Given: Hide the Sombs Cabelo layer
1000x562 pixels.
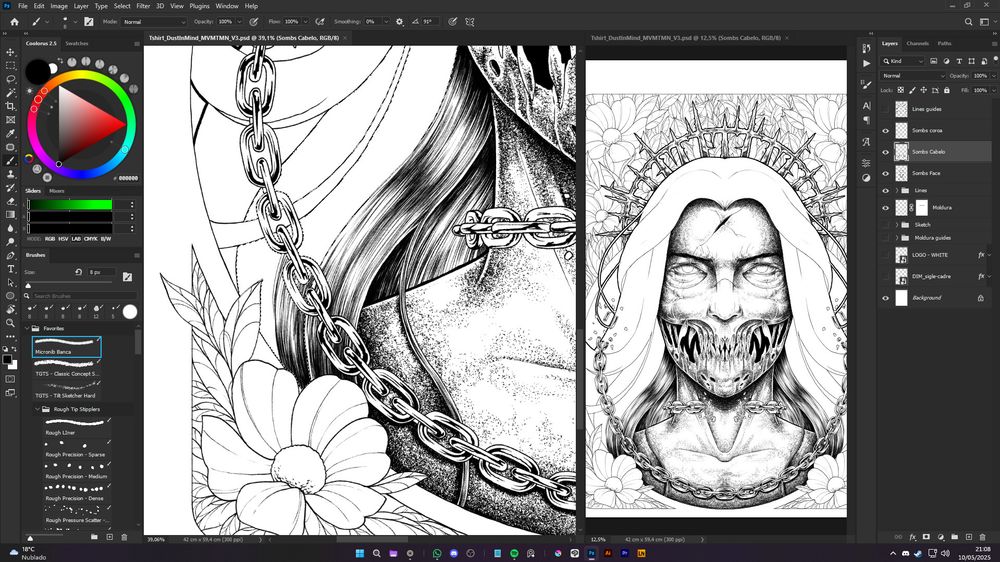Looking at the screenshot, I should point(885,152).
